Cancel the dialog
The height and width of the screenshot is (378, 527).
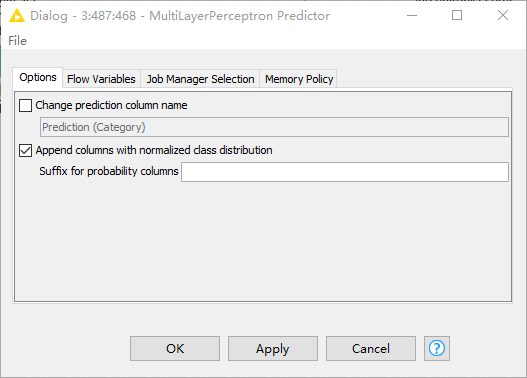[371, 348]
